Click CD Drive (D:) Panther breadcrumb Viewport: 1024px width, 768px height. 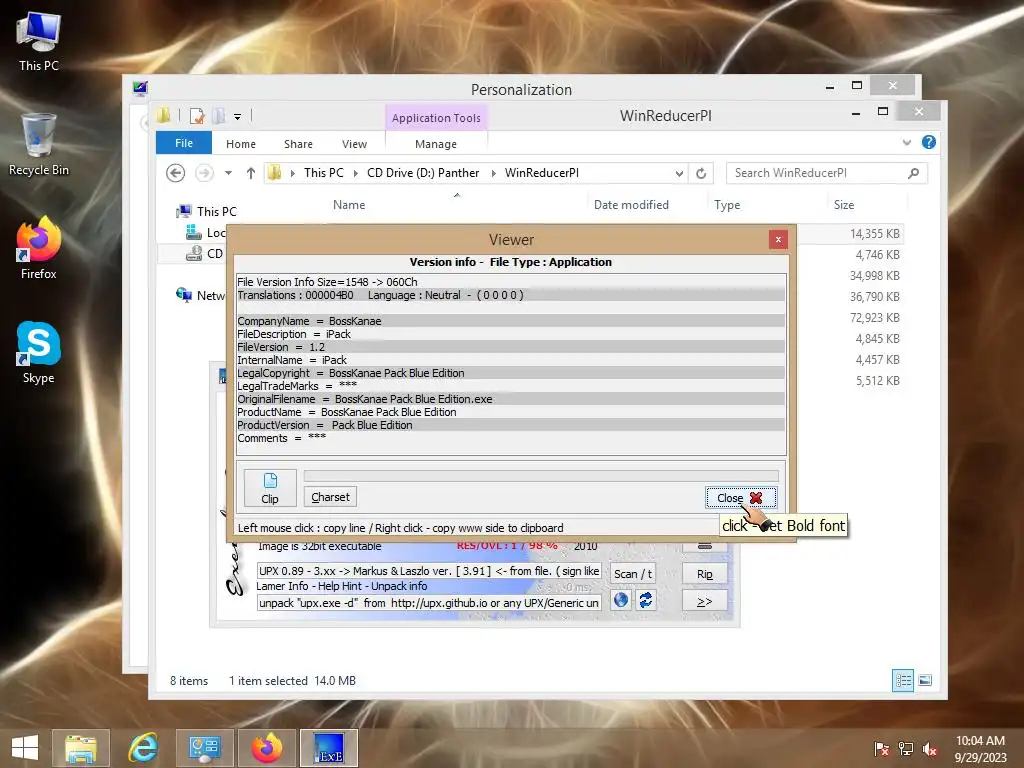(423, 173)
